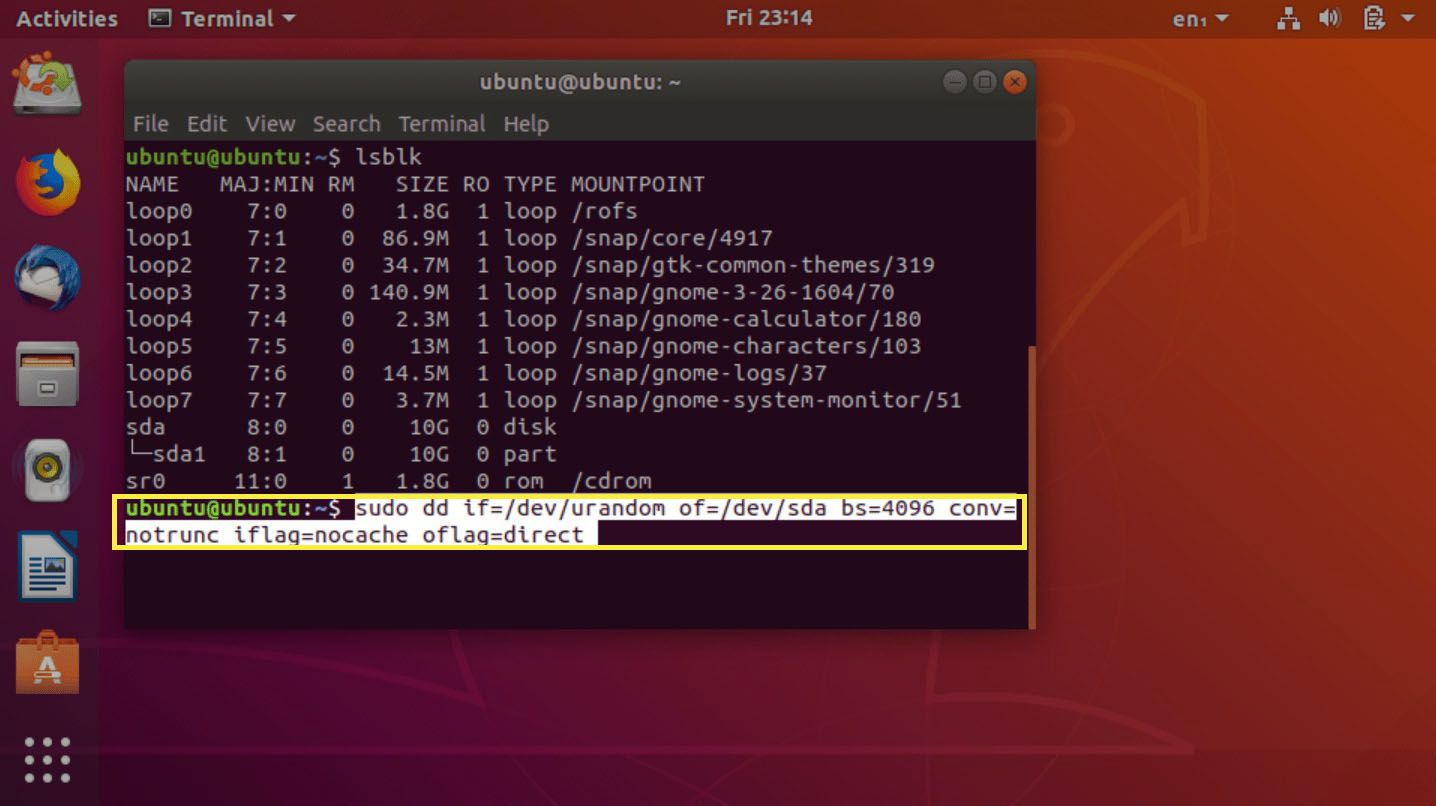This screenshot has height=806, width=1436.
Task: Open the Fri 23:14 clock calendar
Action: point(769,18)
